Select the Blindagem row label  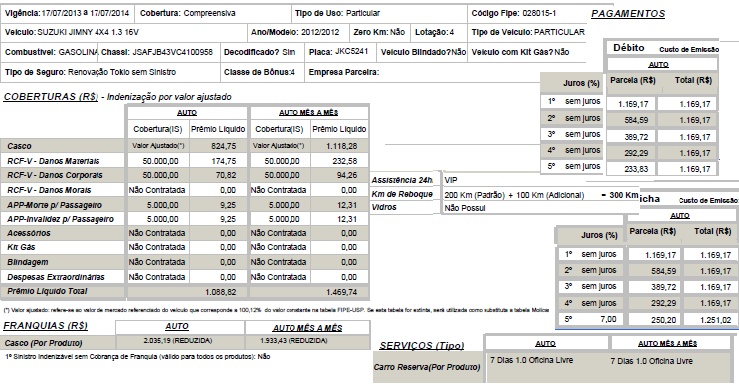(28, 262)
